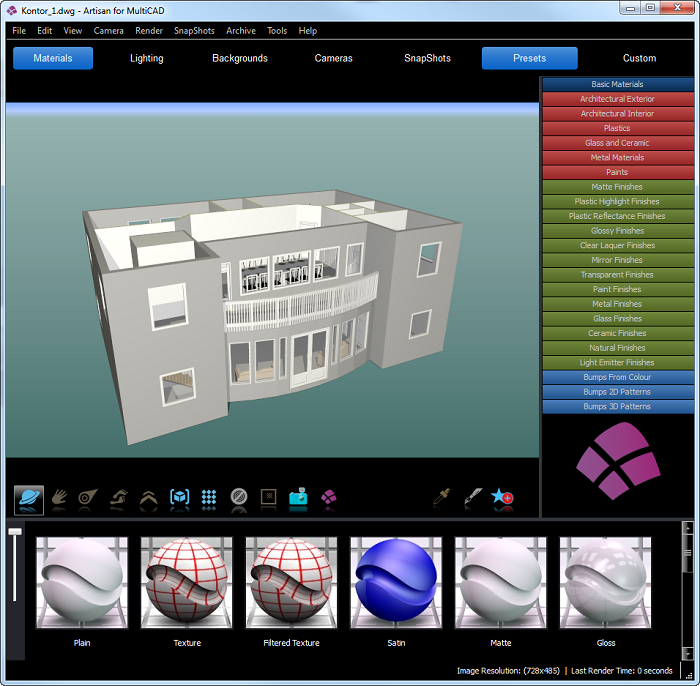Select the hand pan tool

(x=59, y=497)
